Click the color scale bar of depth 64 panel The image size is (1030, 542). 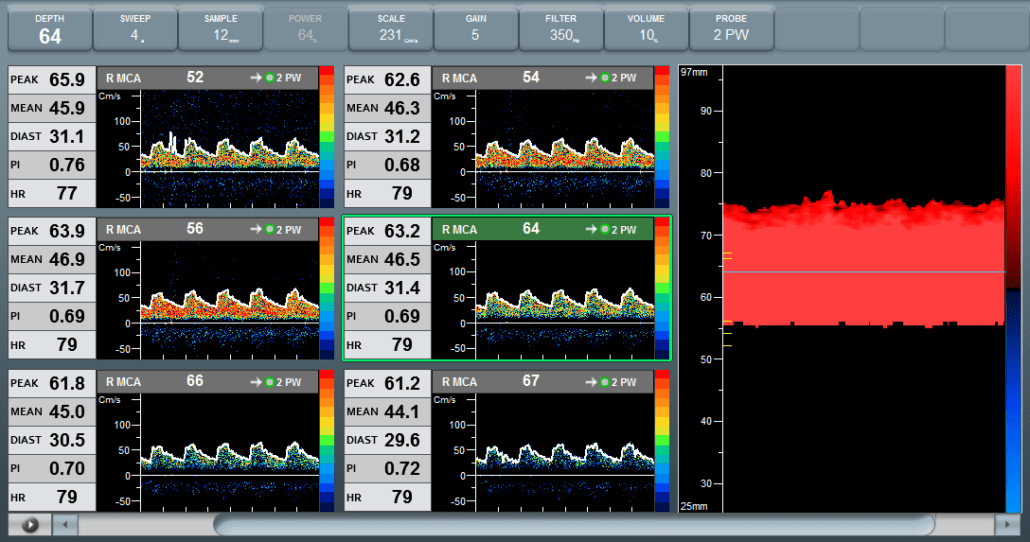point(662,288)
